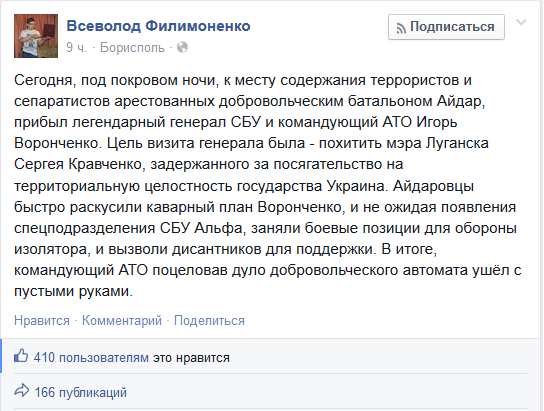The width and height of the screenshot is (544, 411).
Task: Click the это нравится text
Action: [x=192, y=358]
